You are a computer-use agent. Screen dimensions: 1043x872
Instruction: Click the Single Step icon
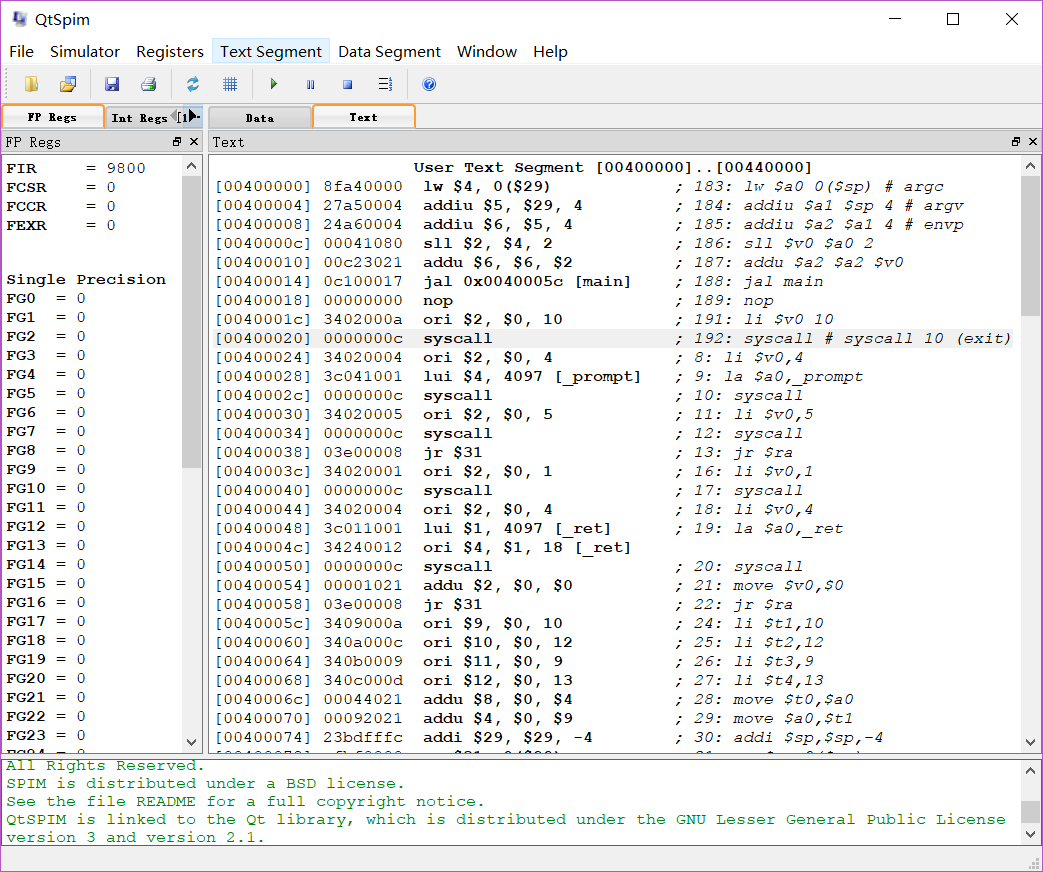tap(384, 84)
